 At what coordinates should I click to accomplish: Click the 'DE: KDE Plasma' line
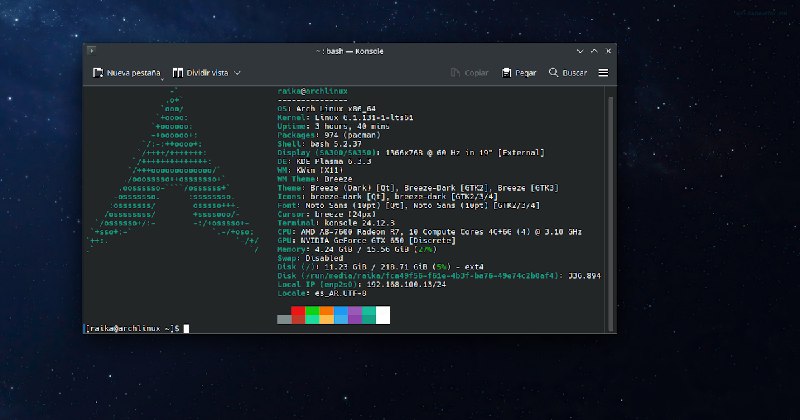click(x=324, y=161)
